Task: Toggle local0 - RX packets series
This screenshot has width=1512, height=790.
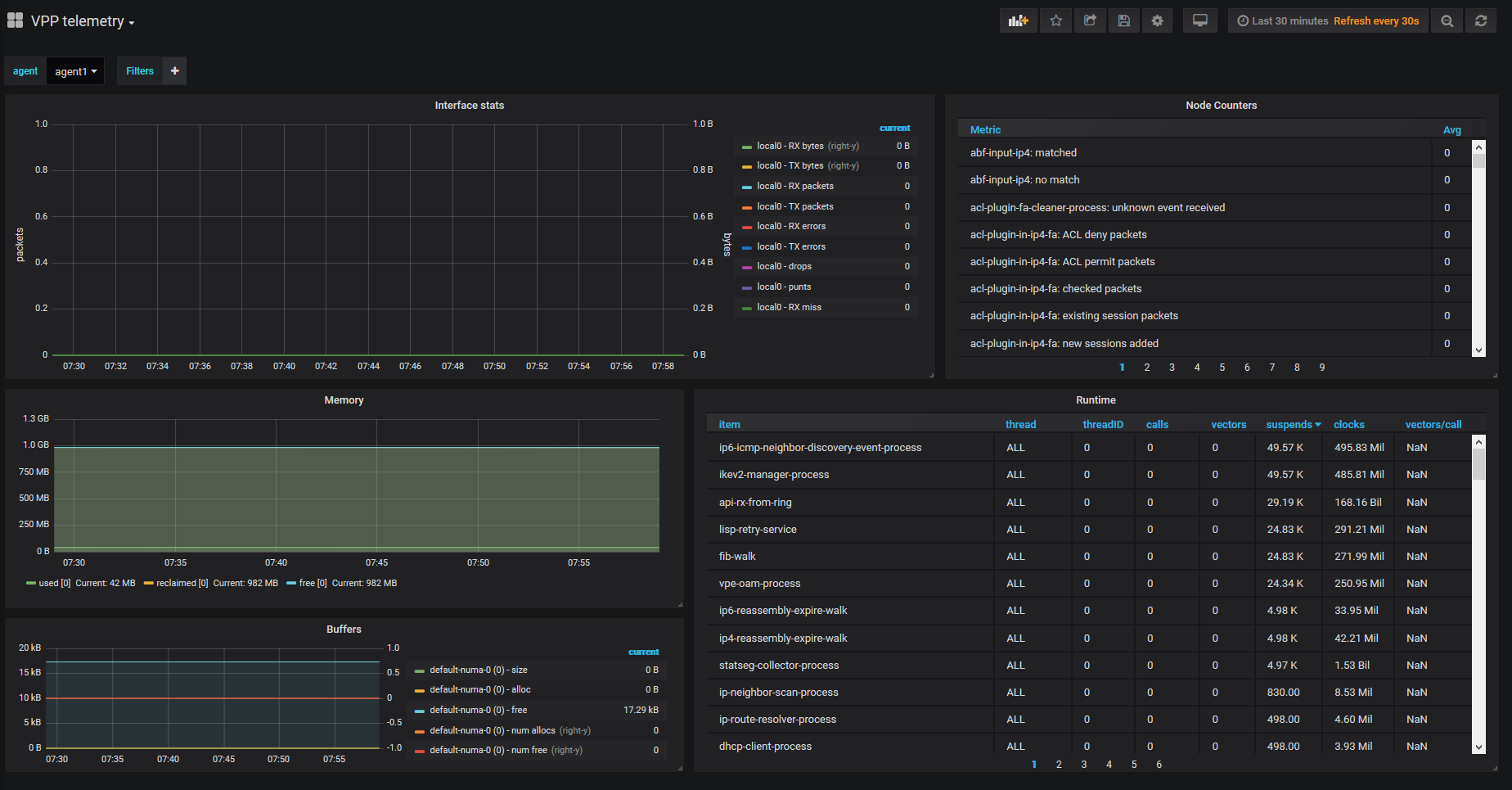Action: (794, 186)
